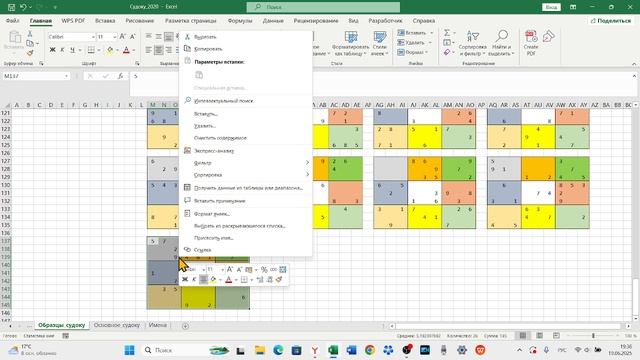Click the paste option clipboard icon in context menu
The height and width of the screenshot is (360, 640).
tap(199, 75)
